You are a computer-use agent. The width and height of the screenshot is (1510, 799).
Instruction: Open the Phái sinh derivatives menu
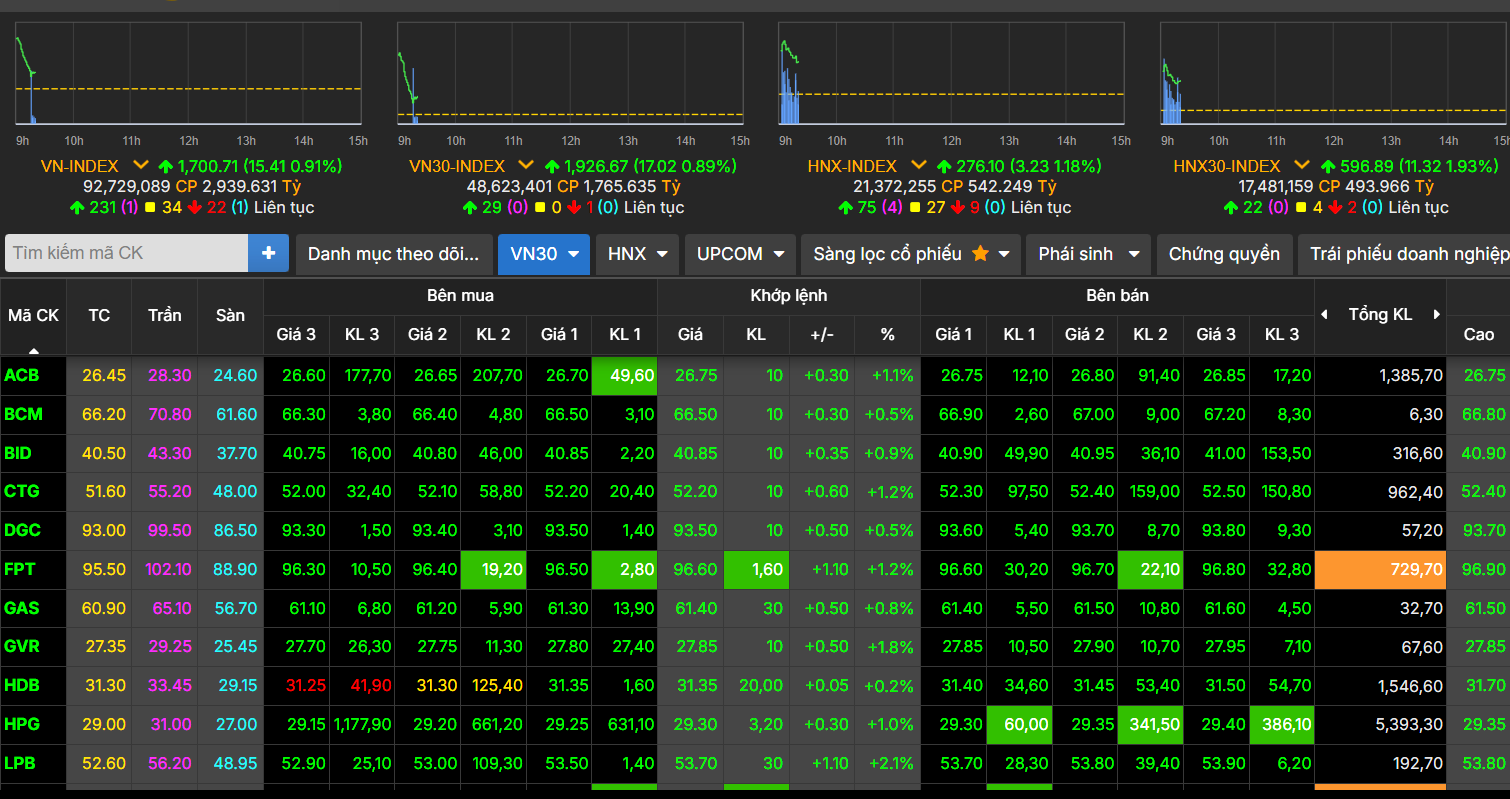pyautogui.click(x=1088, y=254)
